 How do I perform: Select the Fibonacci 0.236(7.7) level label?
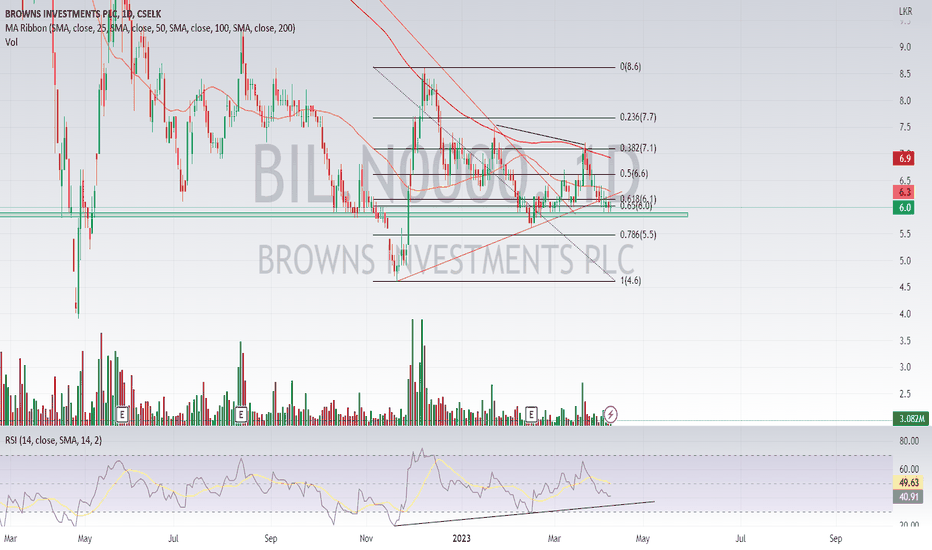[x=638, y=117]
